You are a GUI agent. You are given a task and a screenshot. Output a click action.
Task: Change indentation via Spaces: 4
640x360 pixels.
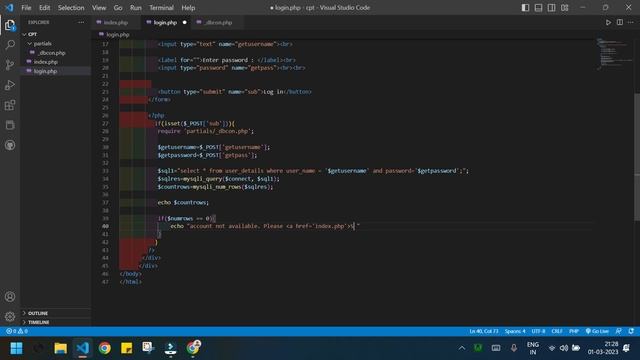[x=515, y=331]
